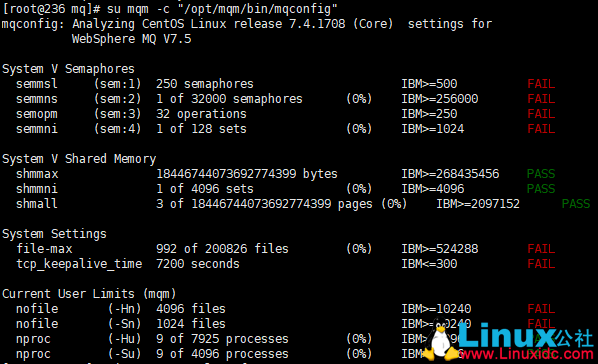
Task: Click the "file-max" parameter name
Action: [44, 249]
